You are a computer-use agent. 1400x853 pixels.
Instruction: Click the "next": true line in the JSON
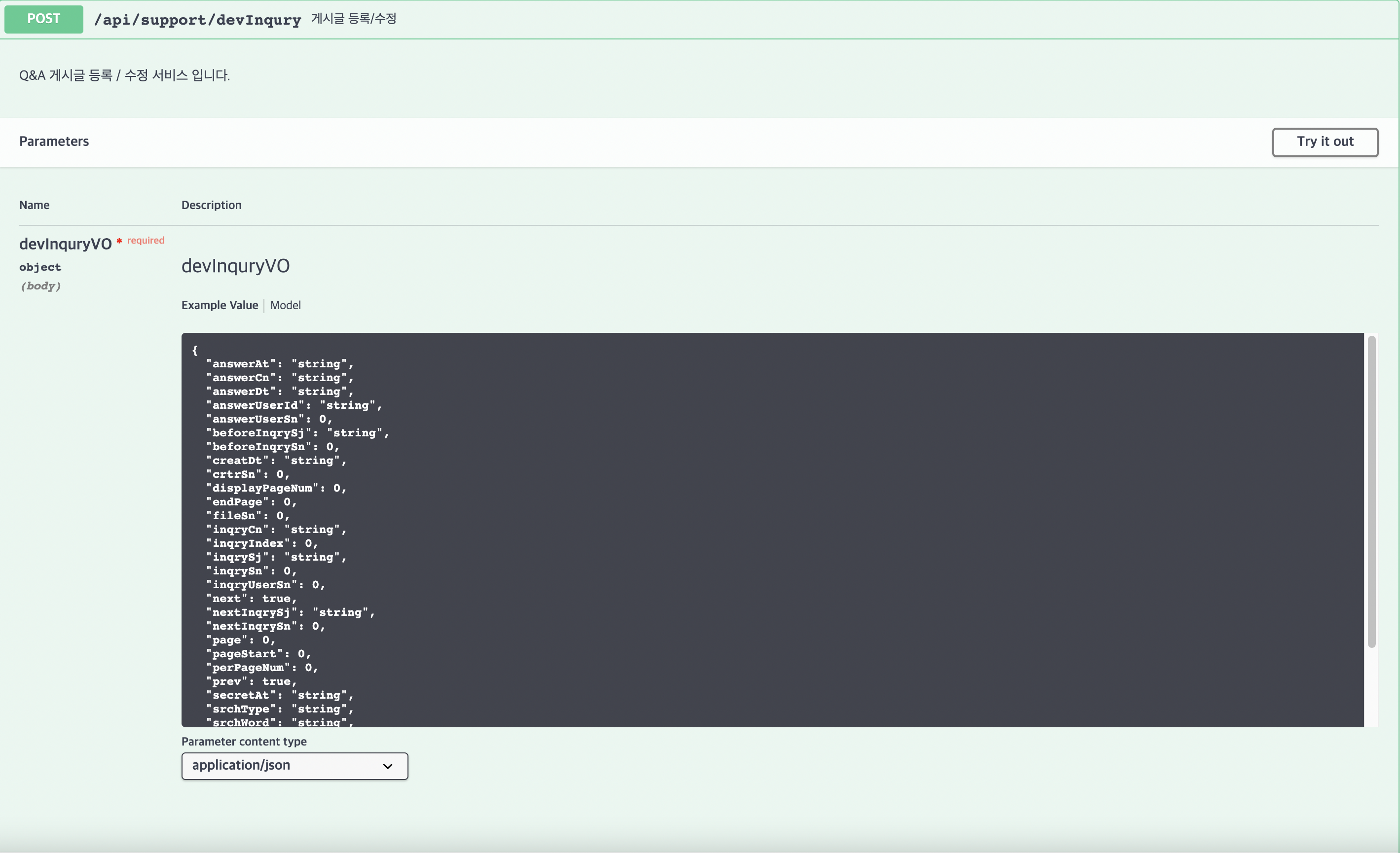pos(251,599)
